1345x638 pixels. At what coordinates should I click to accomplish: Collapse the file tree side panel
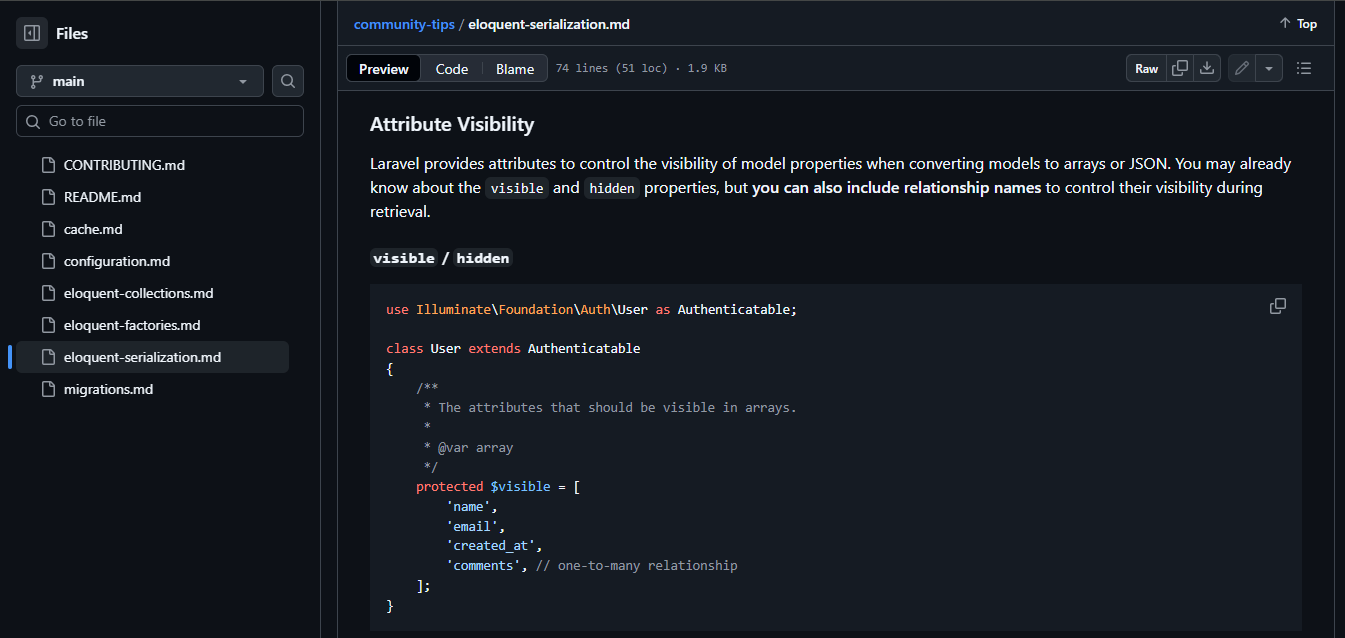point(32,33)
